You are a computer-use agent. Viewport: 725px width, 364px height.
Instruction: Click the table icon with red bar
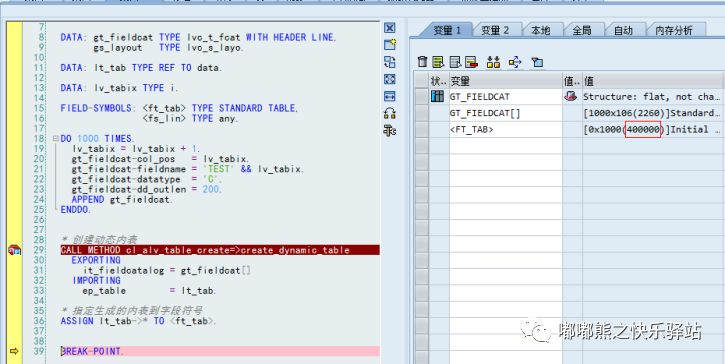(471, 62)
